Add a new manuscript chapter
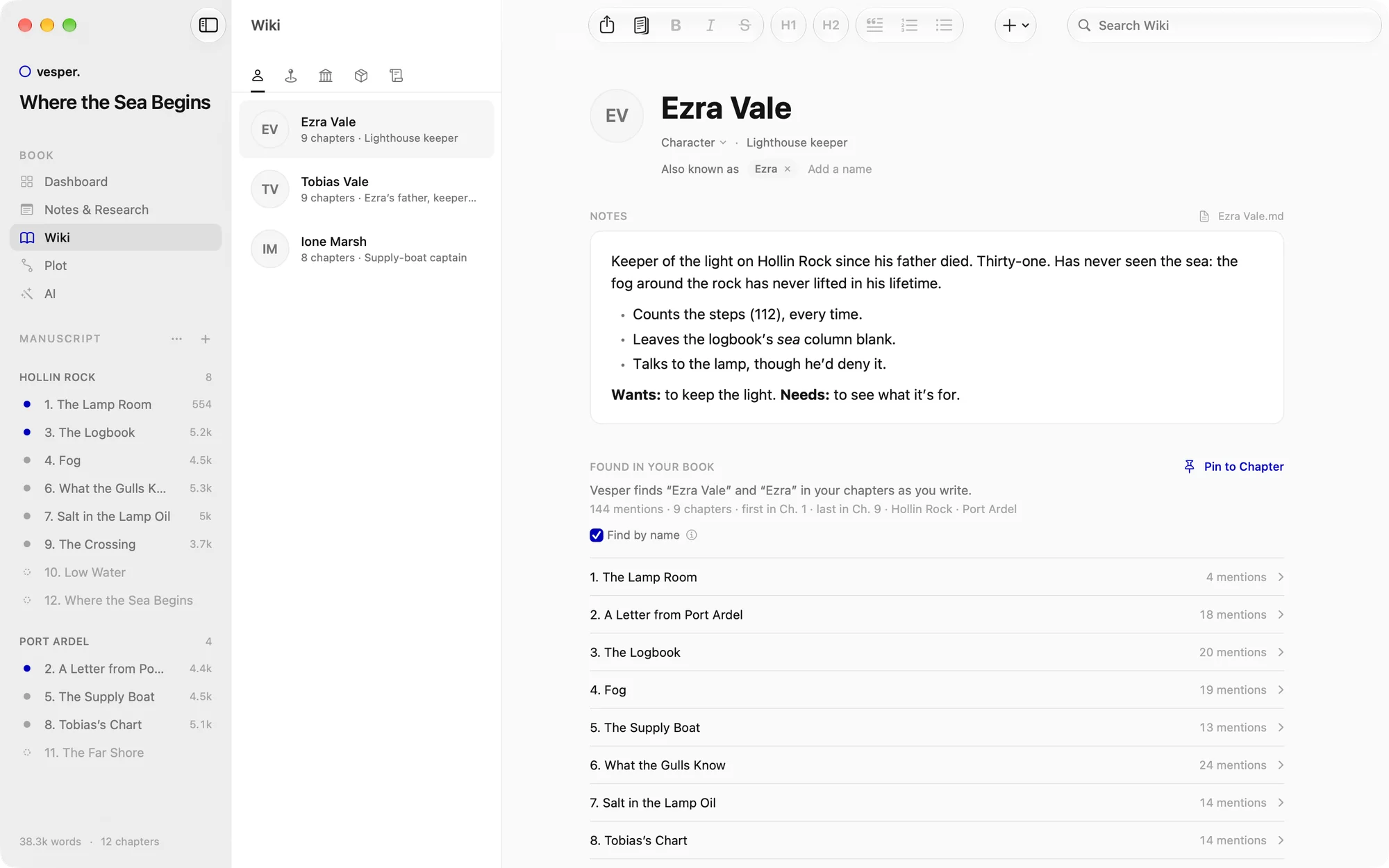Screen dimensions: 1389x868 206,339
